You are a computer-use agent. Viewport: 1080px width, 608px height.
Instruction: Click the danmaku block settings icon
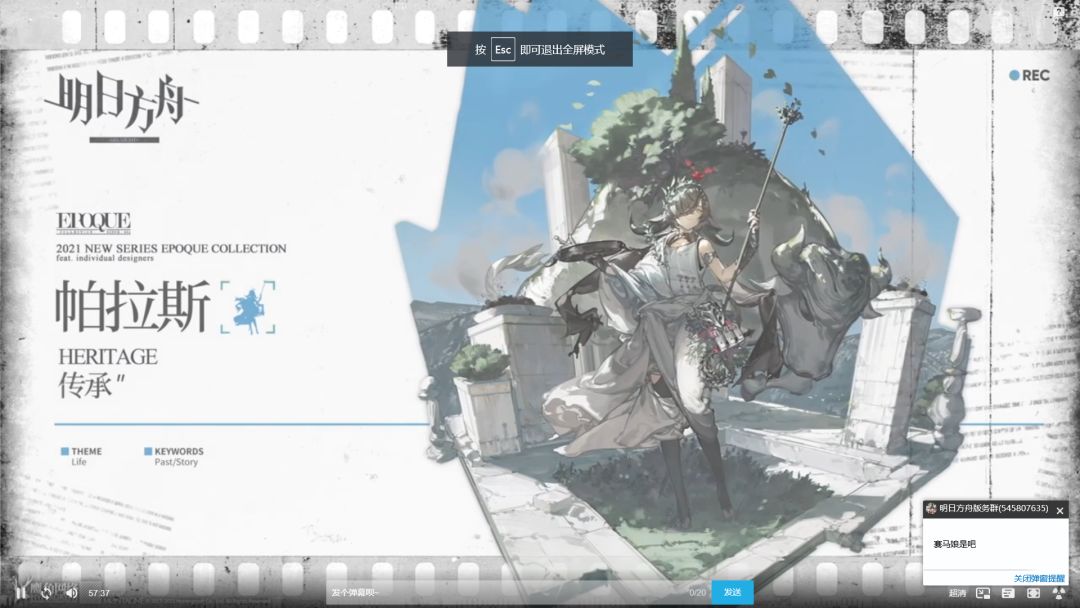pos(1059,593)
